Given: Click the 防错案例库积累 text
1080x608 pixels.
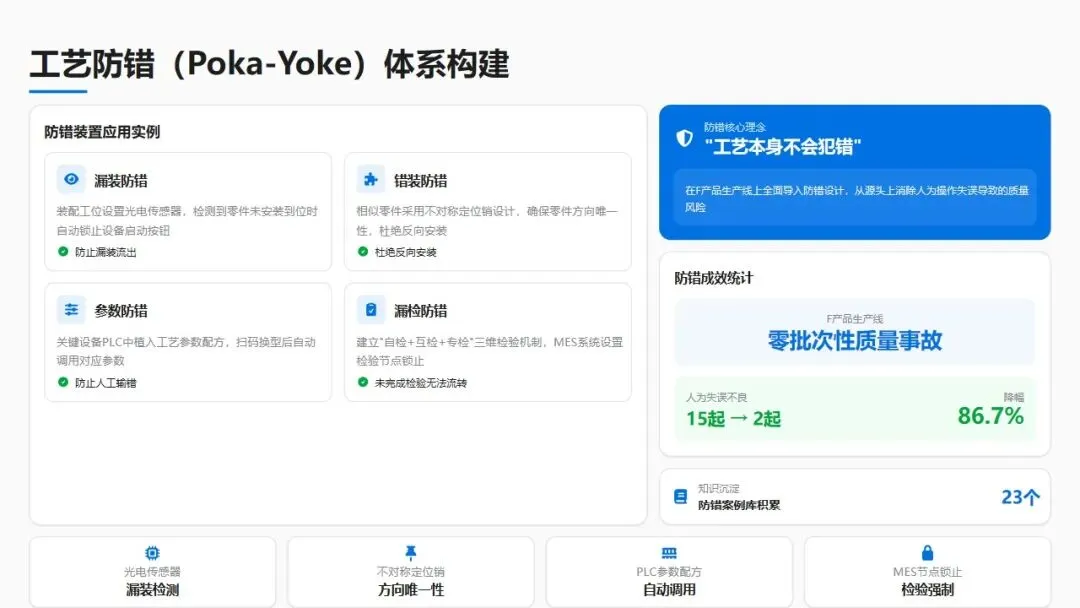Looking at the screenshot, I should point(739,505).
